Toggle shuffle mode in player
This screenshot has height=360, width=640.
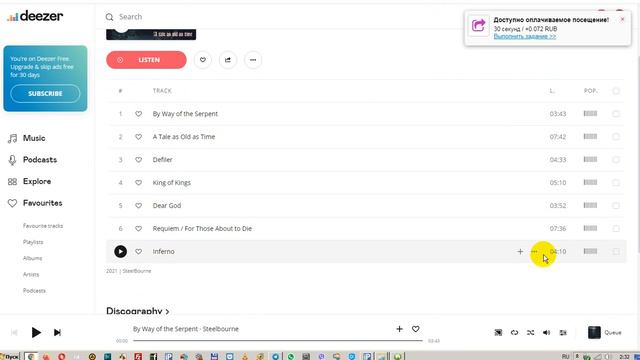(531, 333)
